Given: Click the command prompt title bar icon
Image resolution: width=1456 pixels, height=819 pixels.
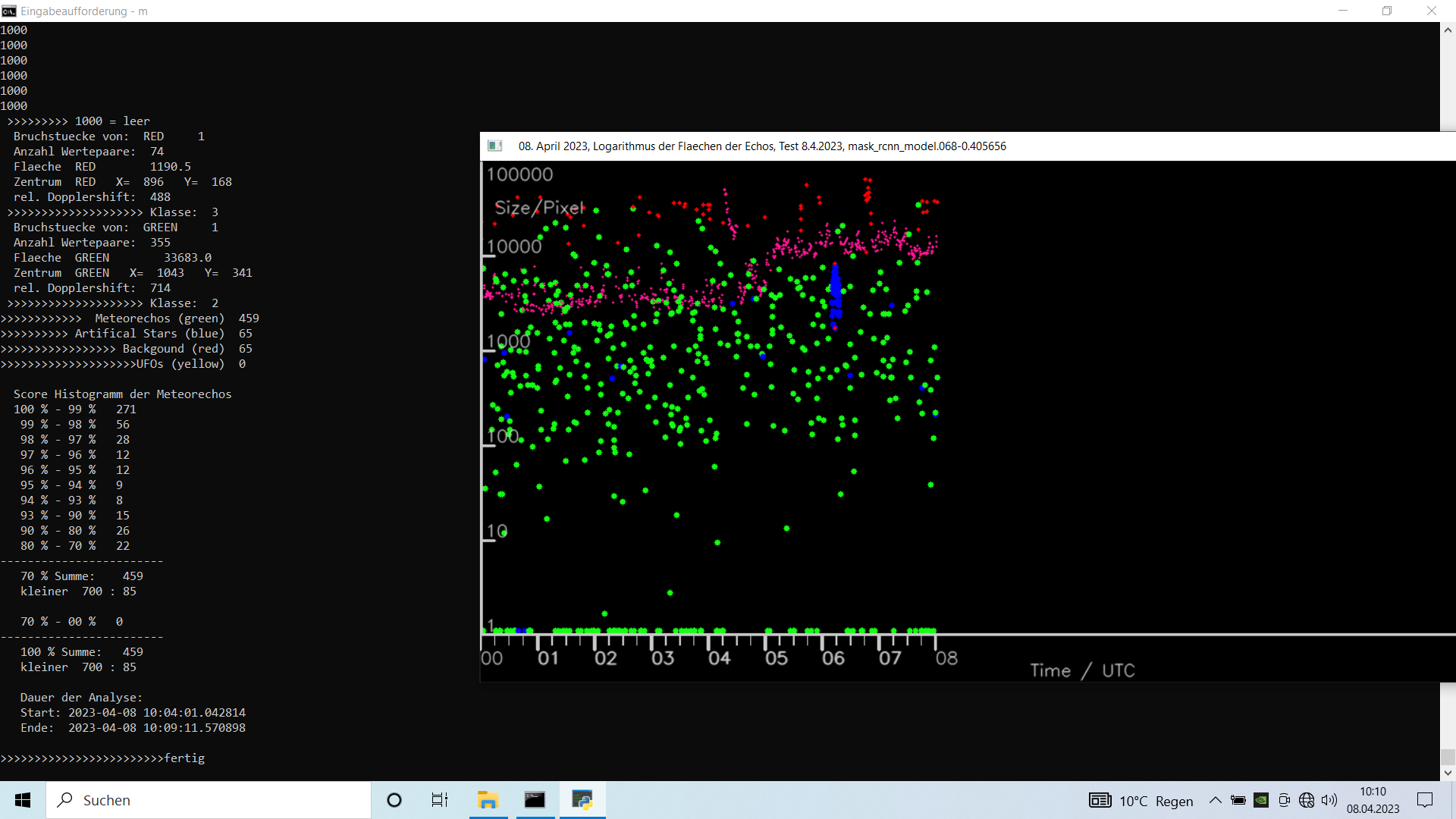Looking at the screenshot, I should 9,11.
